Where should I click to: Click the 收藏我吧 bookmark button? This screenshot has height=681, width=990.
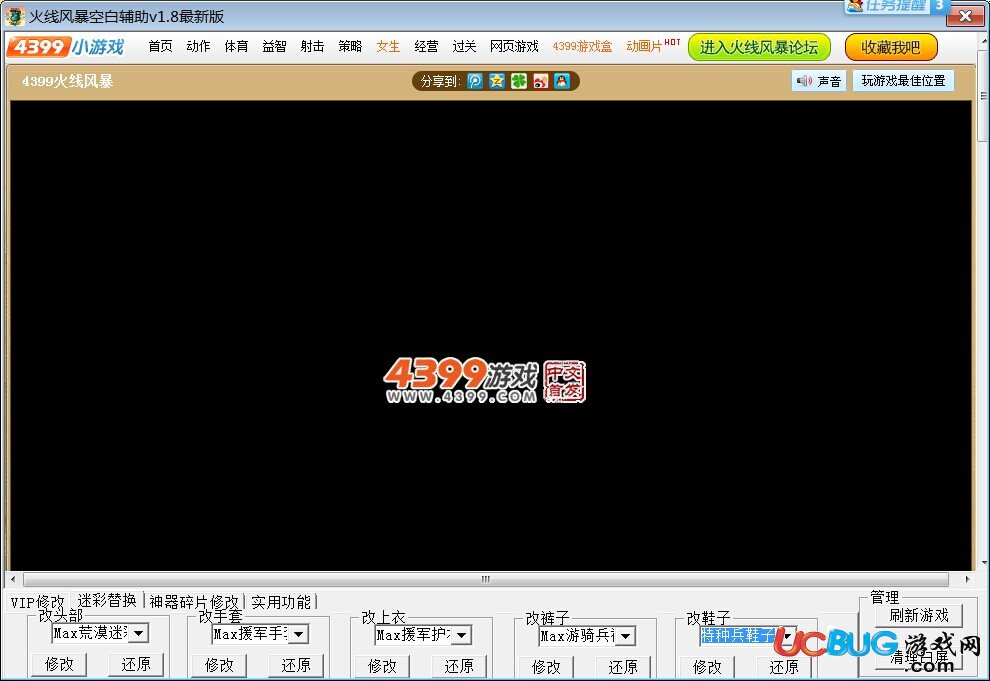pyautogui.click(x=891, y=47)
